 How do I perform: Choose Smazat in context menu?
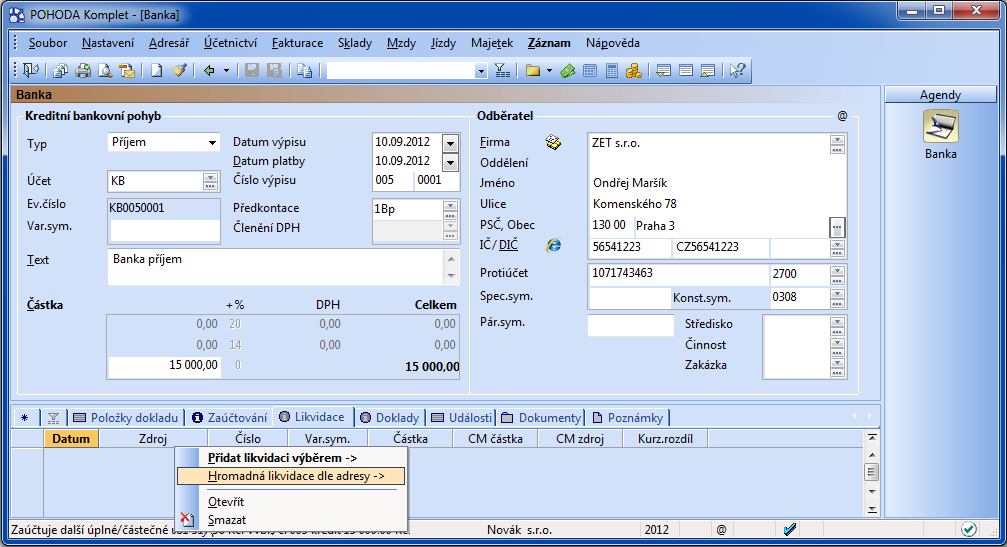pos(292,519)
